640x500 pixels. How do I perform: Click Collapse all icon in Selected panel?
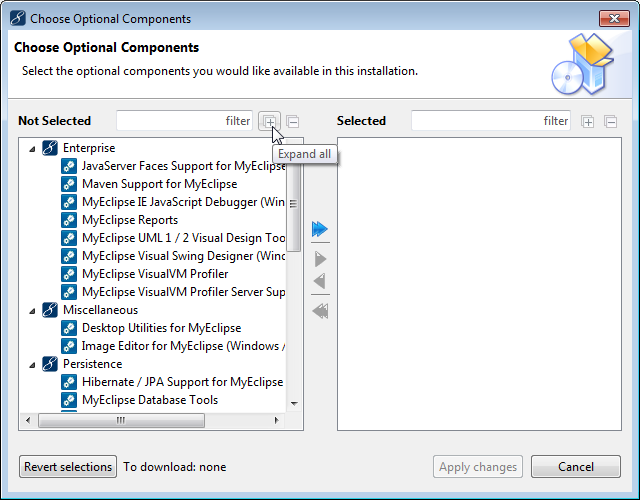point(610,121)
